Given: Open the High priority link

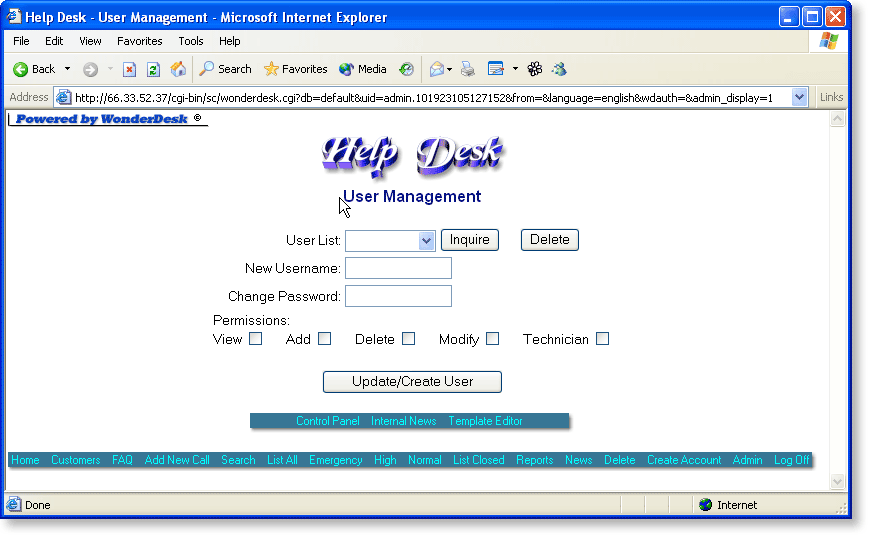Looking at the screenshot, I should [385, 460].
